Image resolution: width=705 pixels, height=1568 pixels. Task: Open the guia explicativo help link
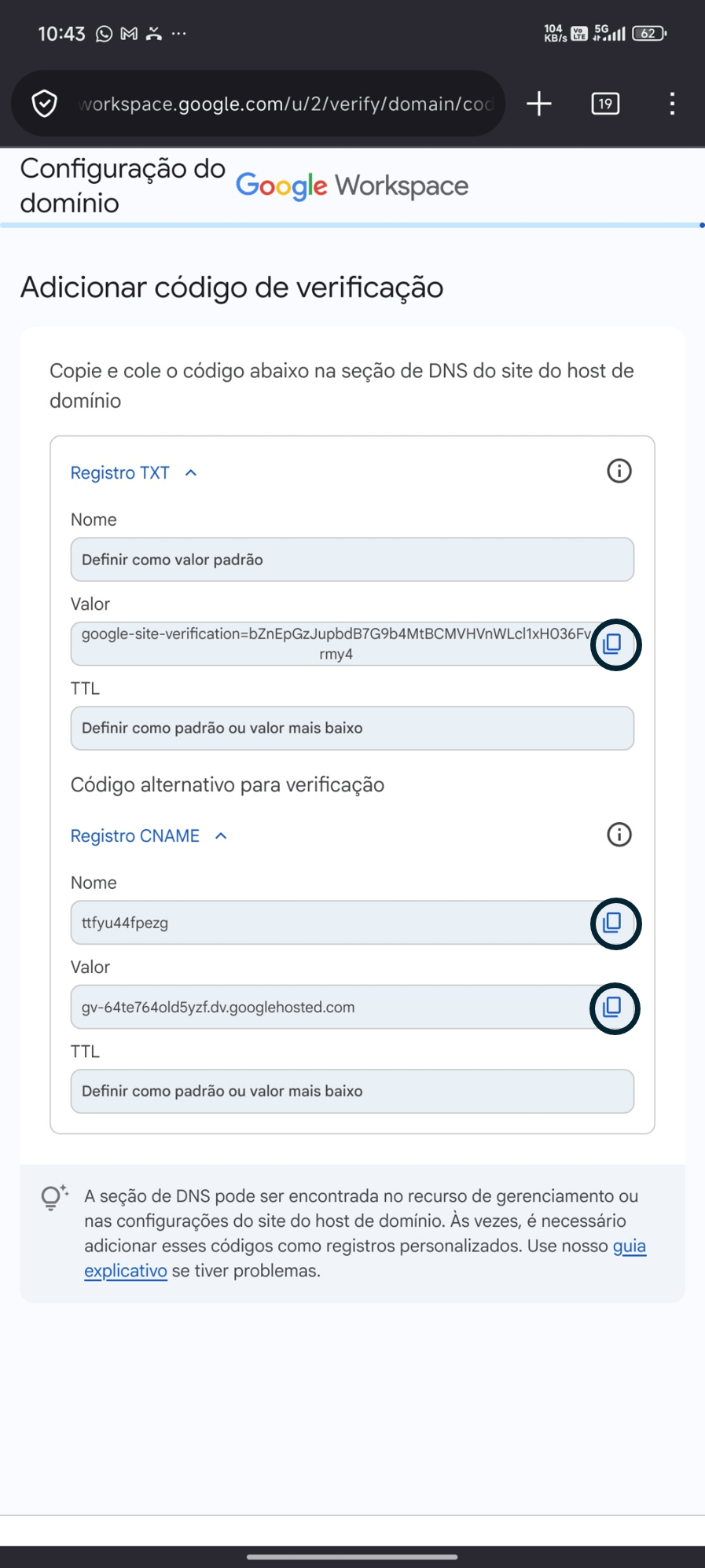click(629, 1247)
